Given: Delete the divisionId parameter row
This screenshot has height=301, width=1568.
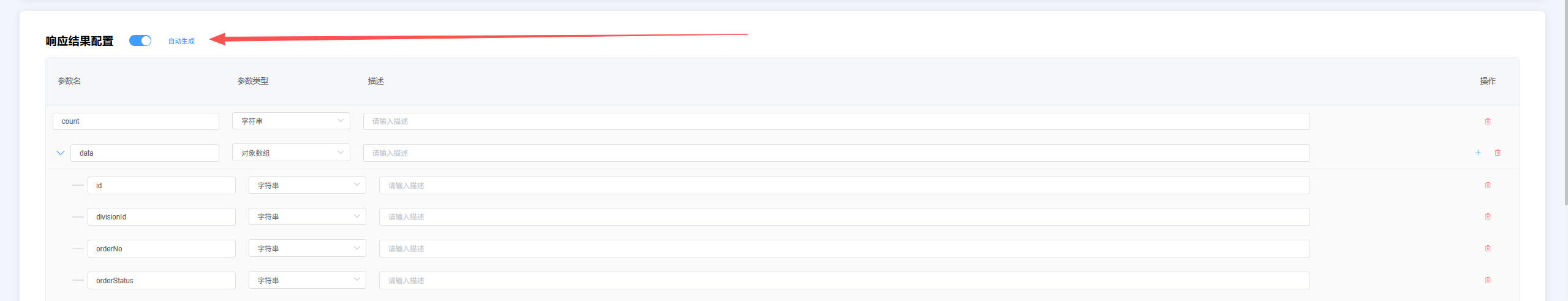Looking at the screenshot, I should point(1488,216).
